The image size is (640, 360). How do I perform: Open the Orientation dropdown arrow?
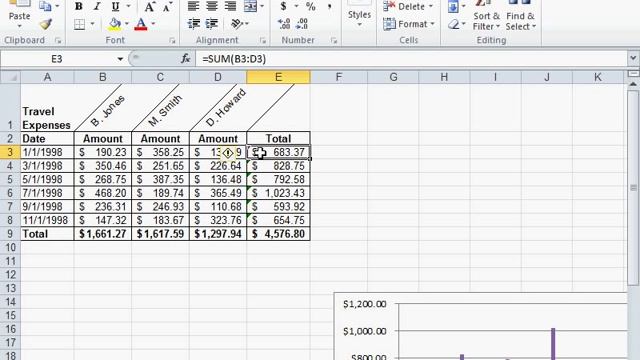(247, 24)
